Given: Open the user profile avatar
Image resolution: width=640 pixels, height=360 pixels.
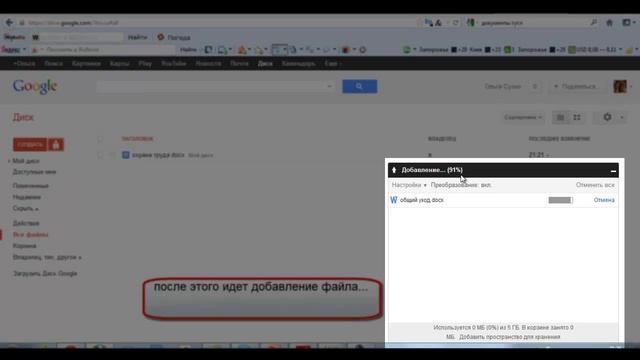Looking at the screenshot, I should click(x=620, y=87).
